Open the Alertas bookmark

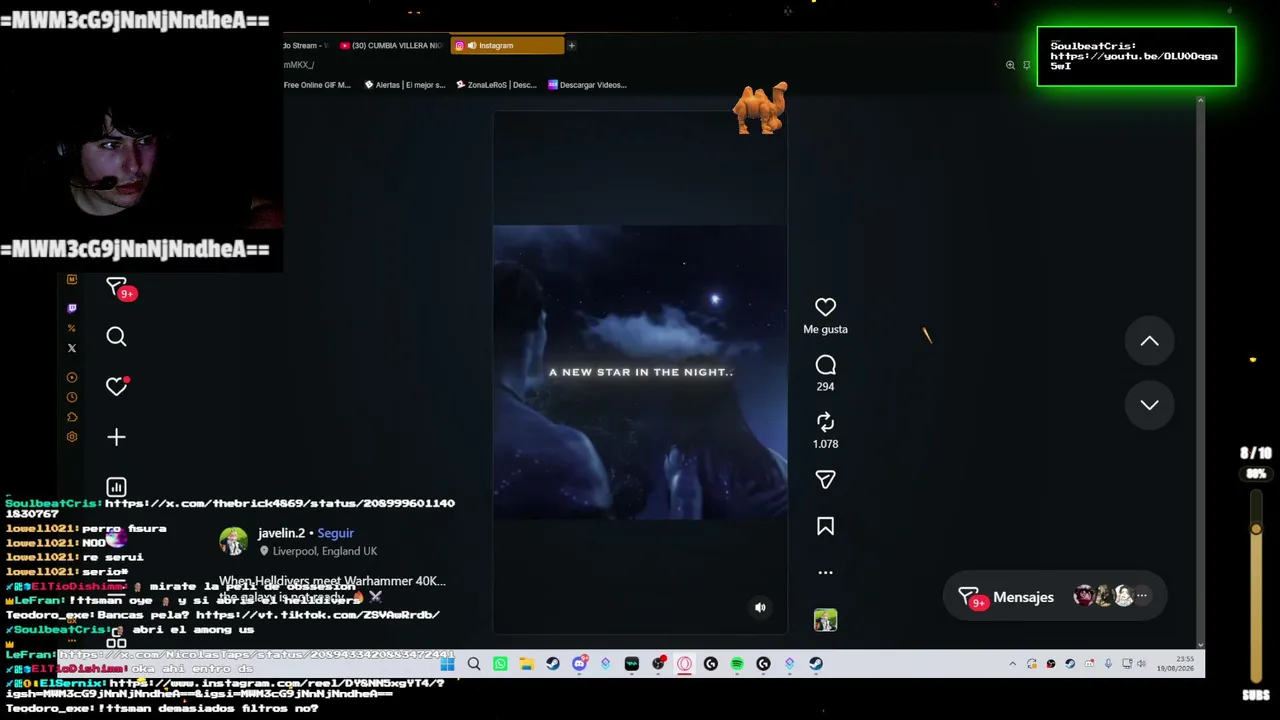[404, 85]
